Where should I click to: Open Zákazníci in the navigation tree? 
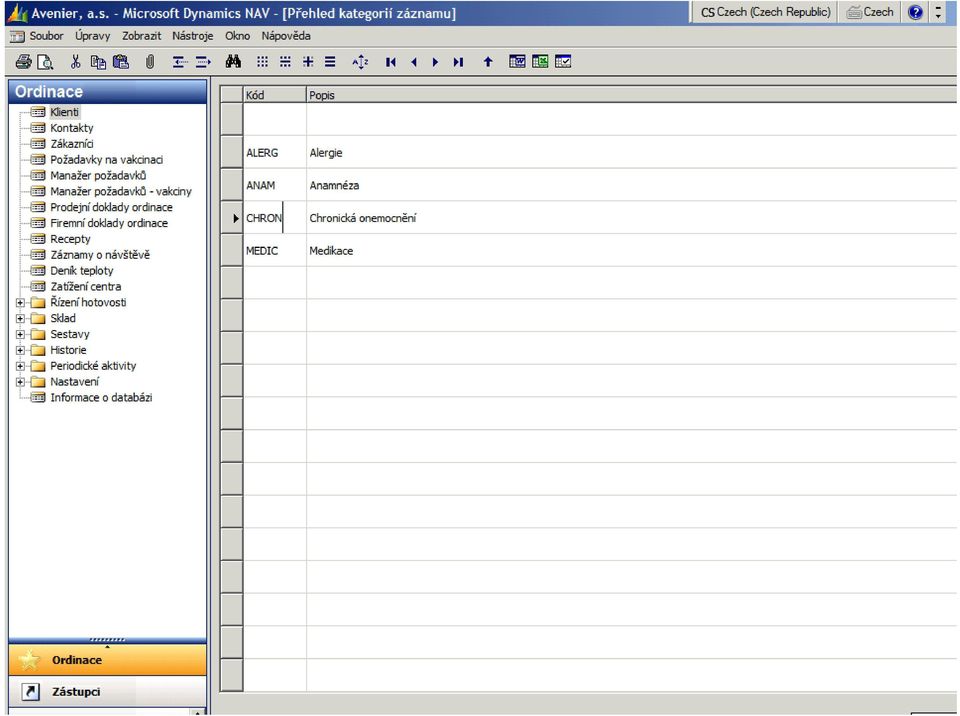[72, 144]
